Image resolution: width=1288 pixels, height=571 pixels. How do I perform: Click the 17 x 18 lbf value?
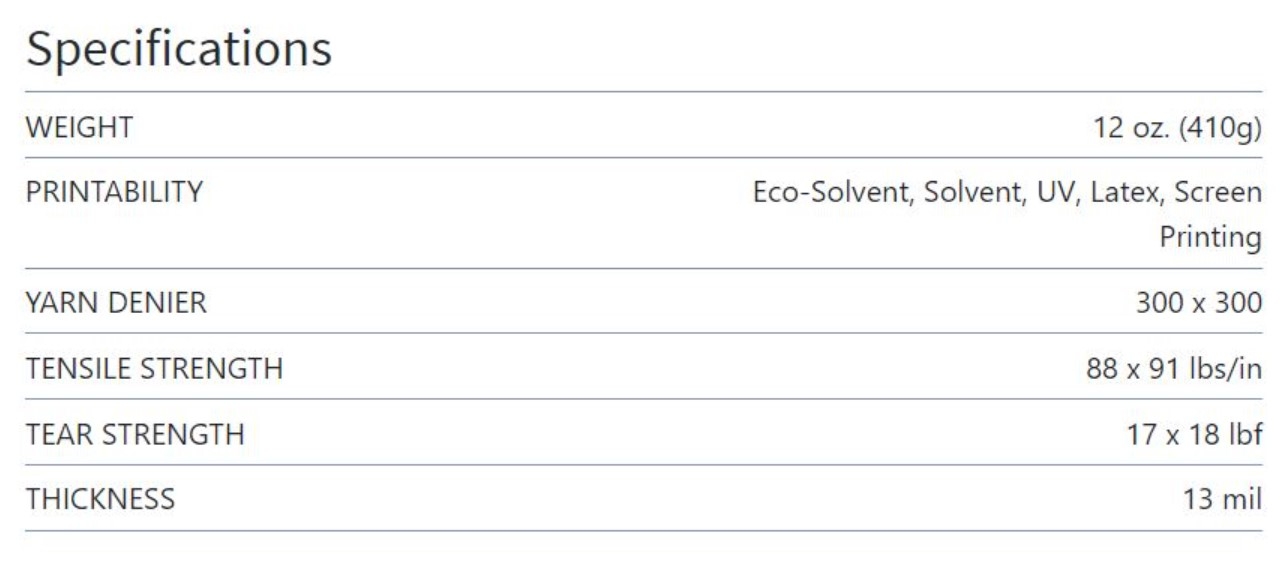(1194, 434)
